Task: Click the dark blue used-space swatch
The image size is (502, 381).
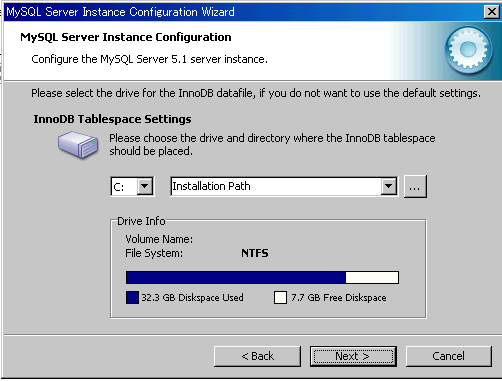Action: tap(132, 297)
